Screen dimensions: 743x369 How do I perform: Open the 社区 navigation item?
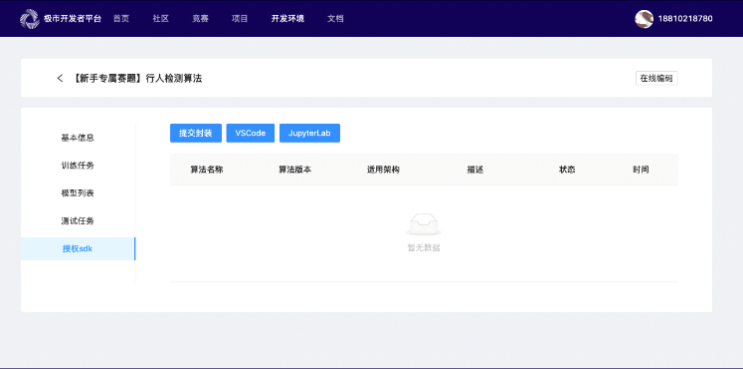pos(161,19)
